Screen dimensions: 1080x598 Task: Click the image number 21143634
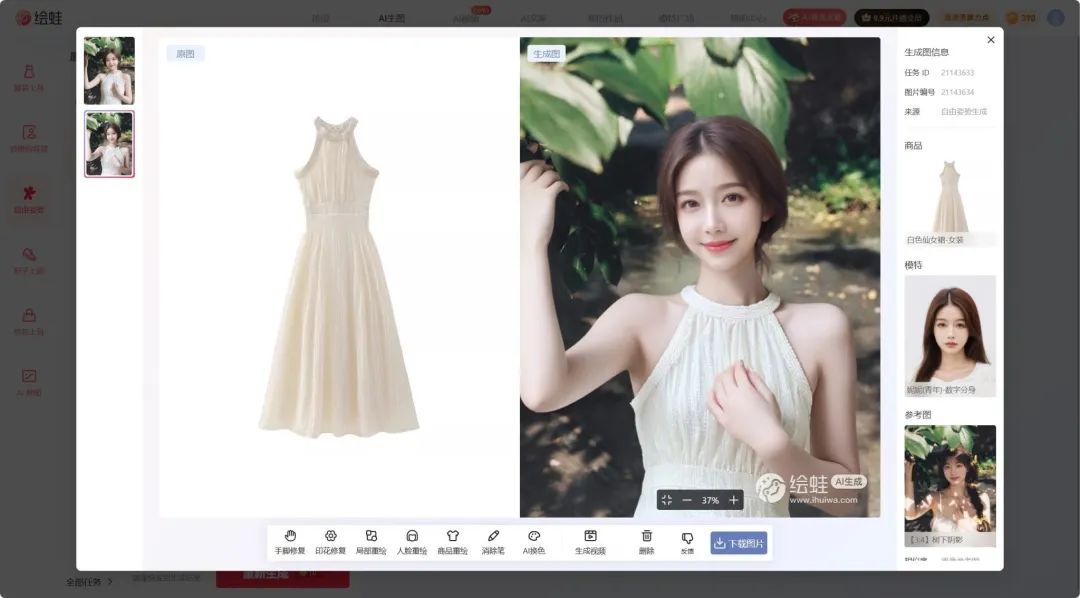957,92
